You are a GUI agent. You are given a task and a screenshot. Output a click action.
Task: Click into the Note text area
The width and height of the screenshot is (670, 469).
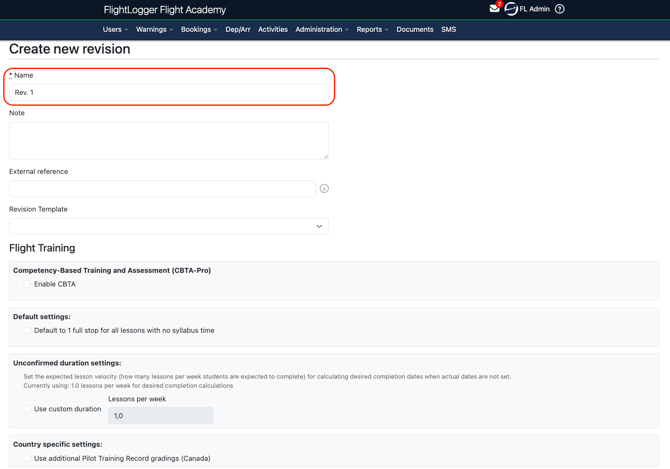(x=169, y=141)
